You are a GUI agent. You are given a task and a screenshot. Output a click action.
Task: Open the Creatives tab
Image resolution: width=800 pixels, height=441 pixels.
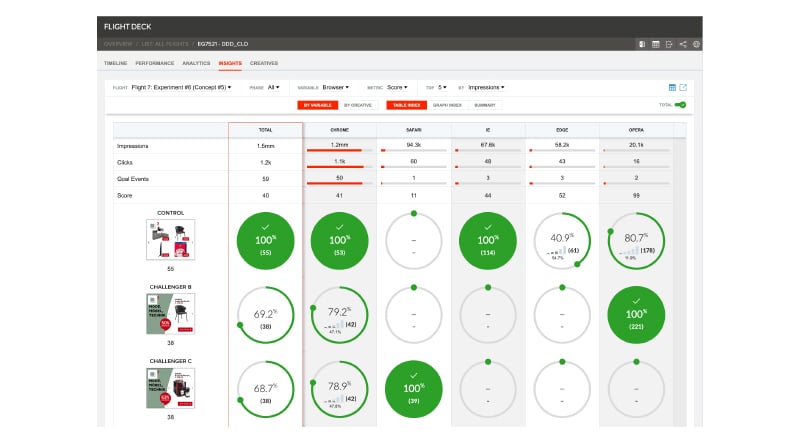coord(264,63)
